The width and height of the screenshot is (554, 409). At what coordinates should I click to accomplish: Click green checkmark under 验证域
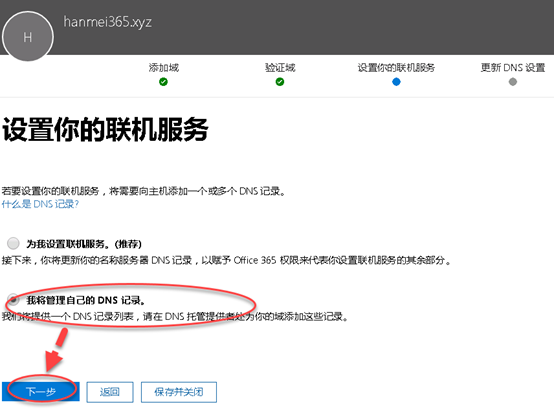pos(280,82)
